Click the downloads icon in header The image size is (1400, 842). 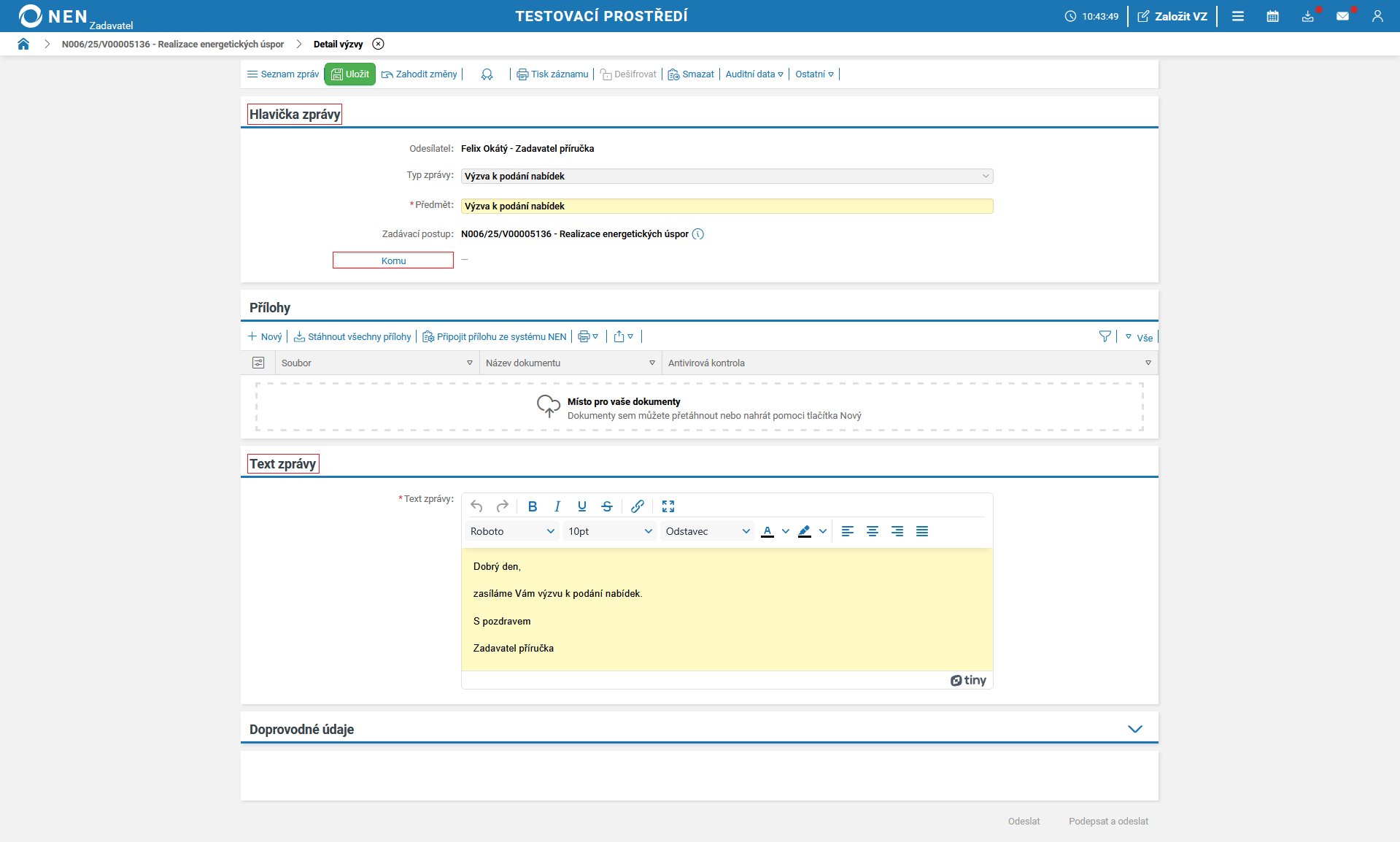[x=1307, y=16]
